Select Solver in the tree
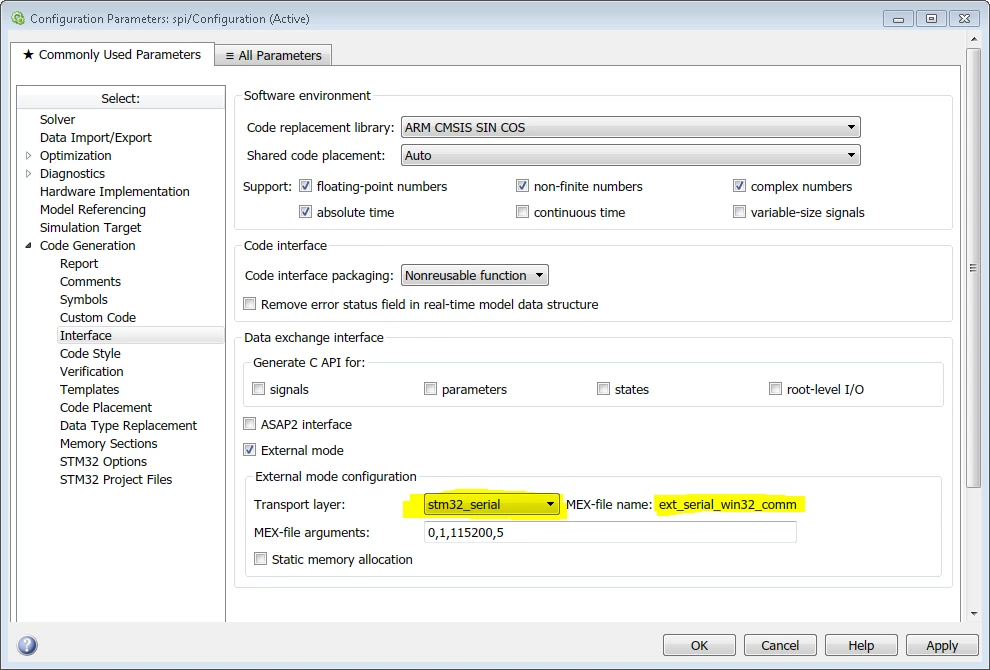Image resolution: width=990 pixels, height=670 pixels. [x=57, y=119]
